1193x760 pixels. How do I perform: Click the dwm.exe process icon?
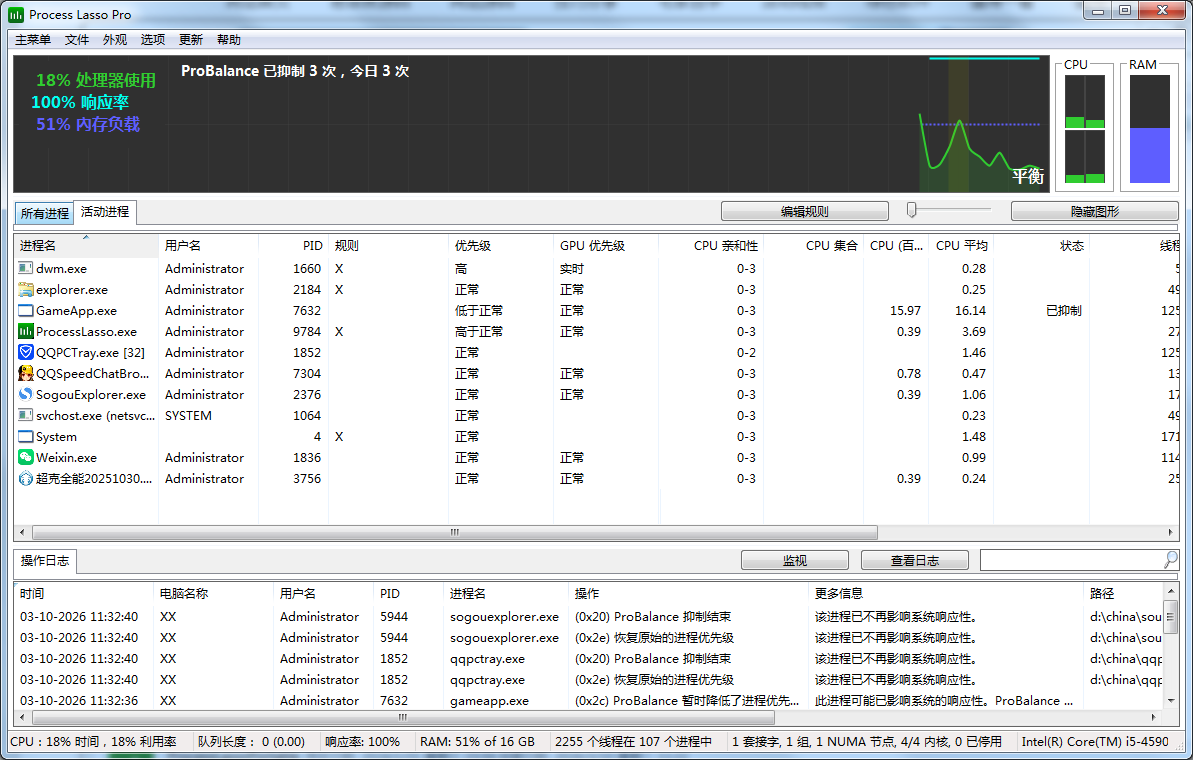tap(26, 269)
